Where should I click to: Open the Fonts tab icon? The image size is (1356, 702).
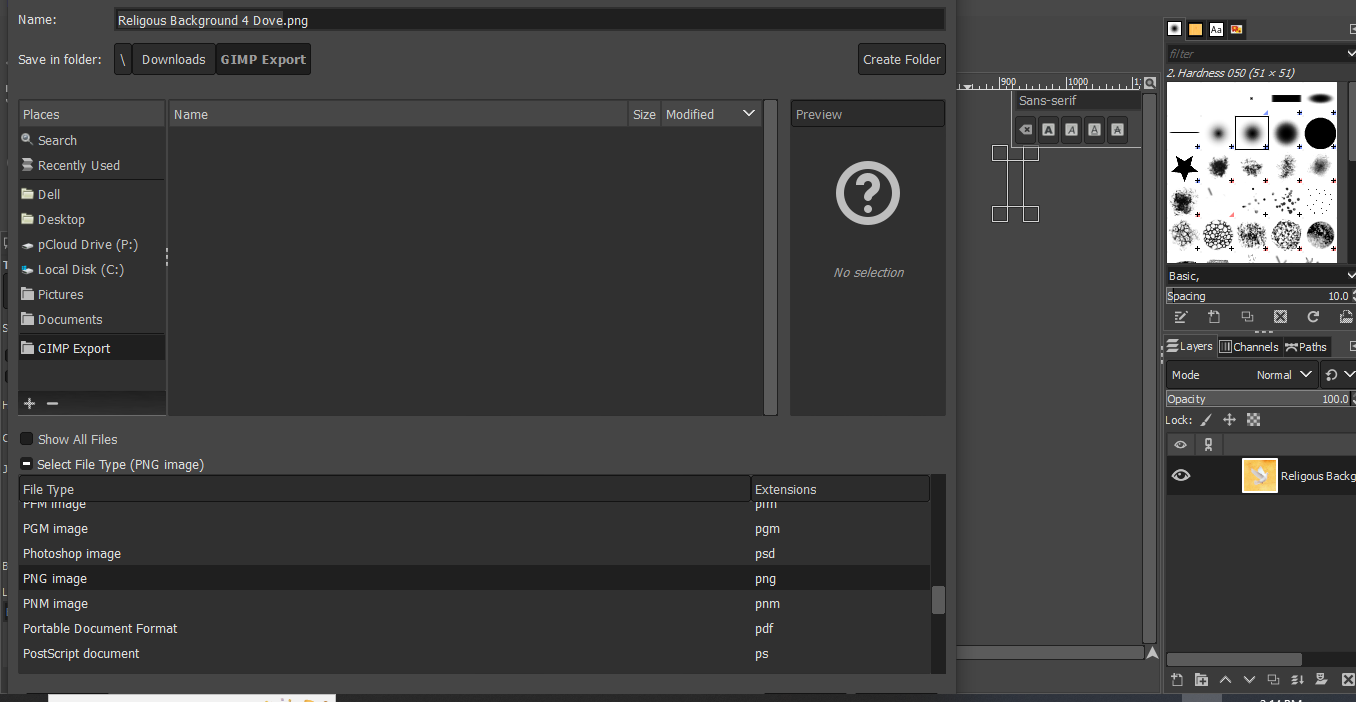[x=1216, y=29]
